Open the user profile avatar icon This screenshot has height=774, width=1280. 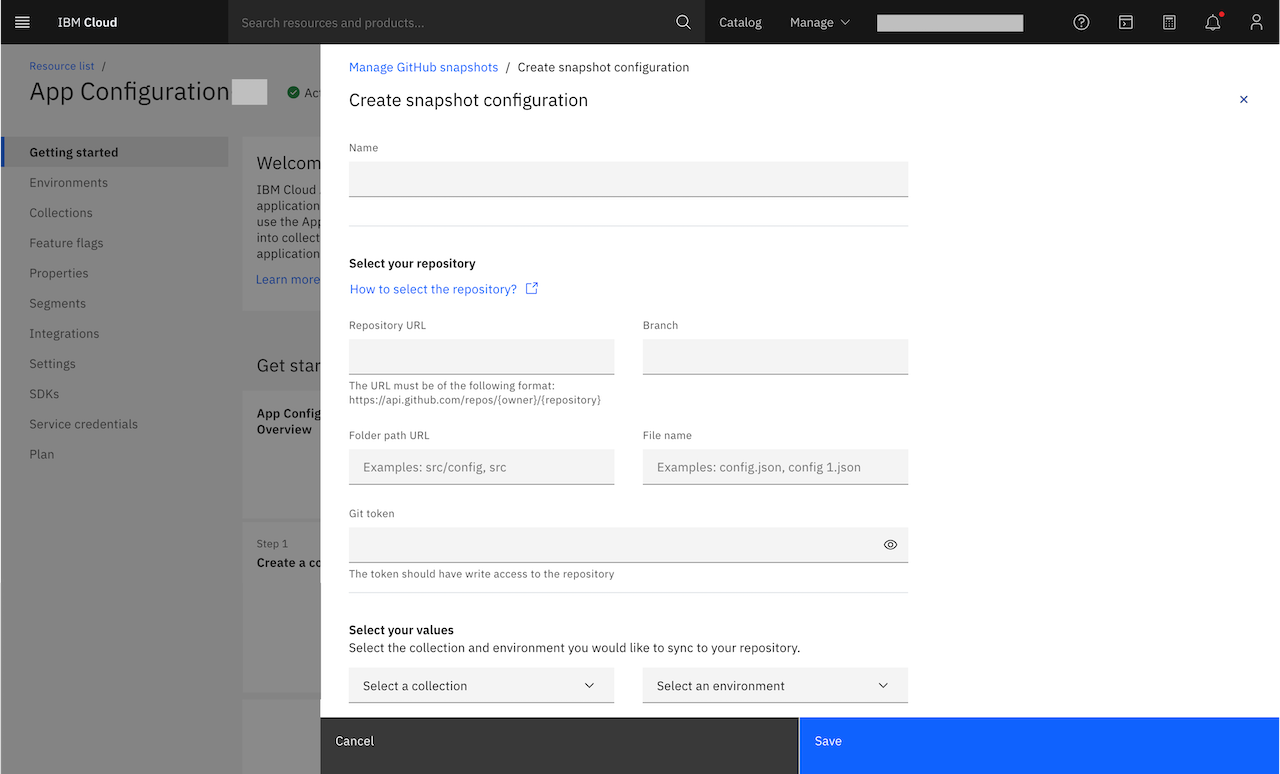pyautogui.click(x=1256, y=21)
